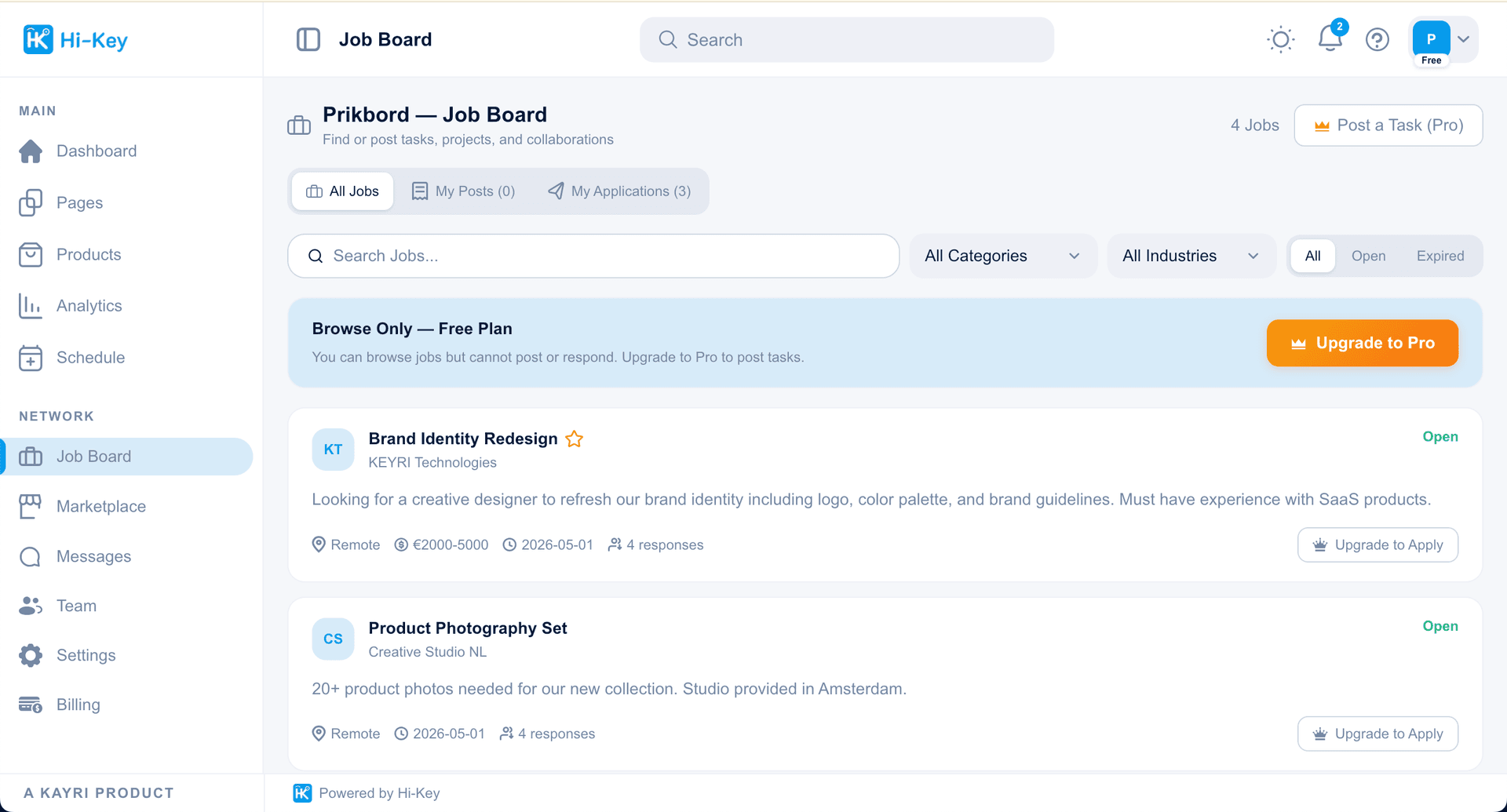1507x812 pixels.
Task: Click the Analytics chart icon
Action: (x=31, y=306)
